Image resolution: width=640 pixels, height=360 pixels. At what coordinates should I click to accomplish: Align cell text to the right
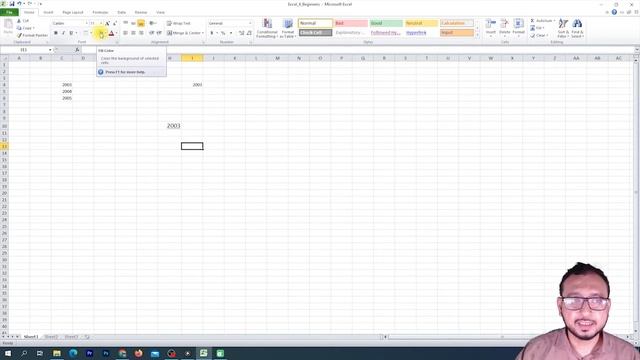pos(141,33)
